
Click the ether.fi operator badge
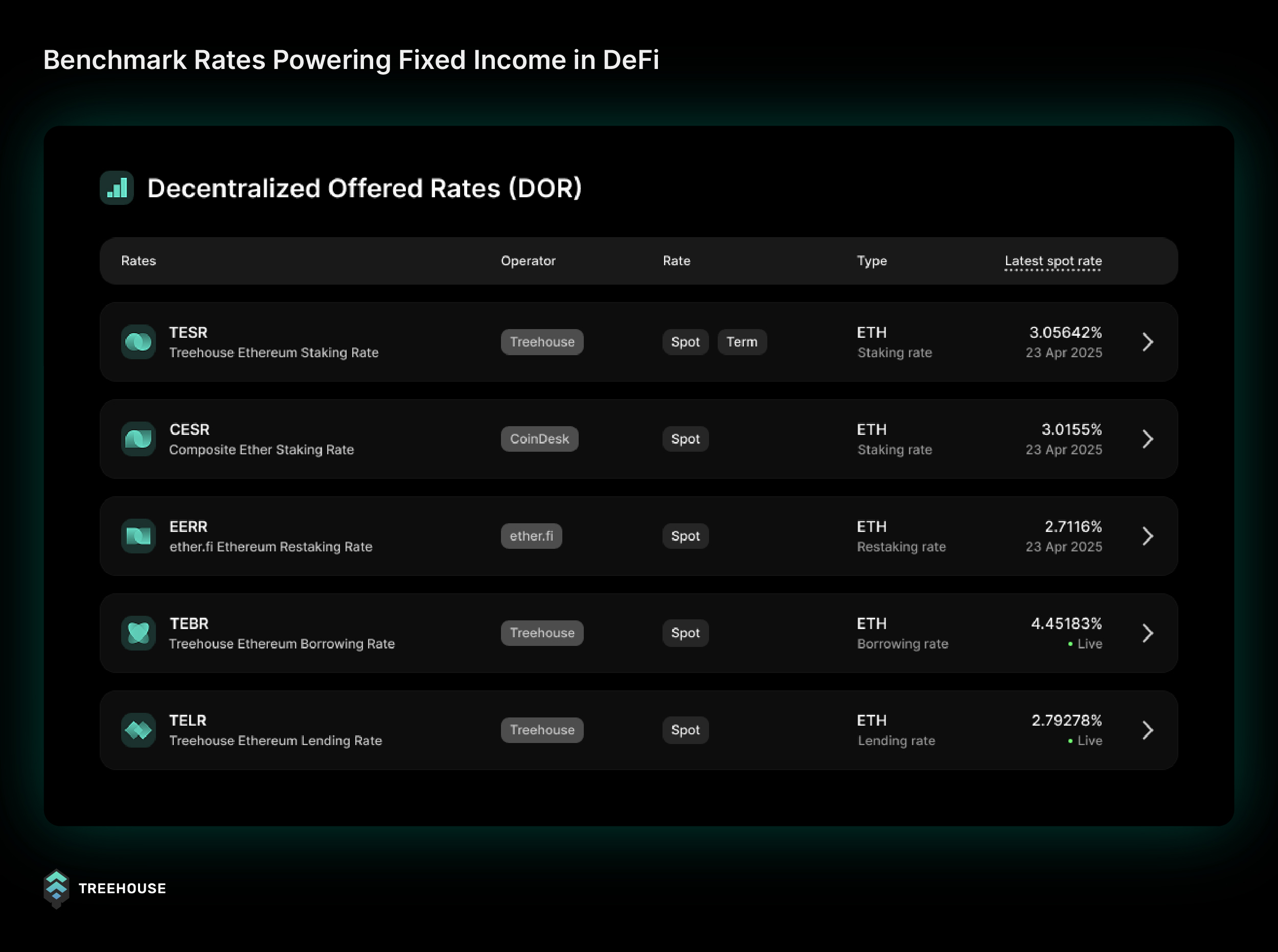[x=531, y=536]
